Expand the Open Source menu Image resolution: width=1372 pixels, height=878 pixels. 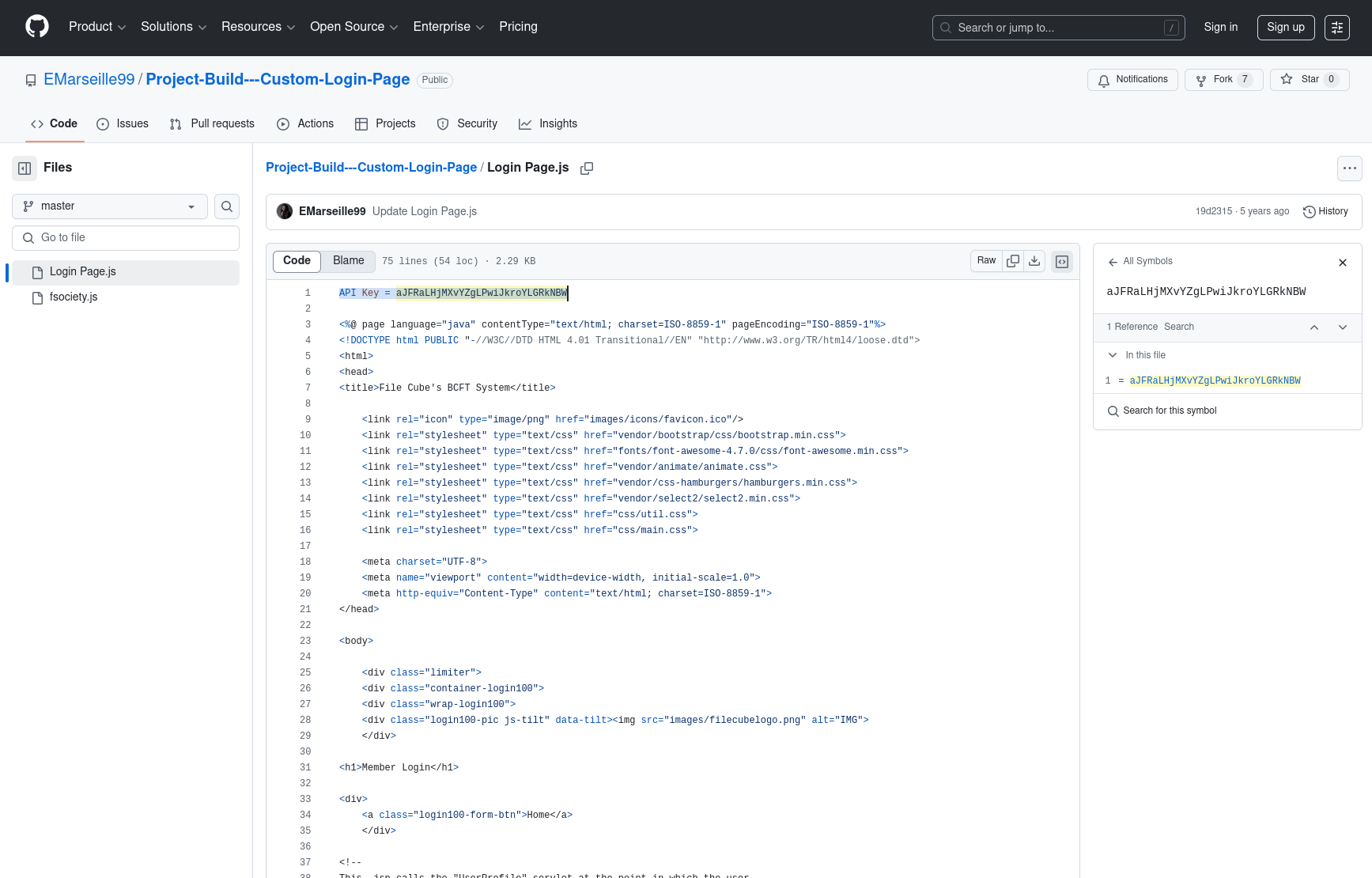(x=353, y=27)
